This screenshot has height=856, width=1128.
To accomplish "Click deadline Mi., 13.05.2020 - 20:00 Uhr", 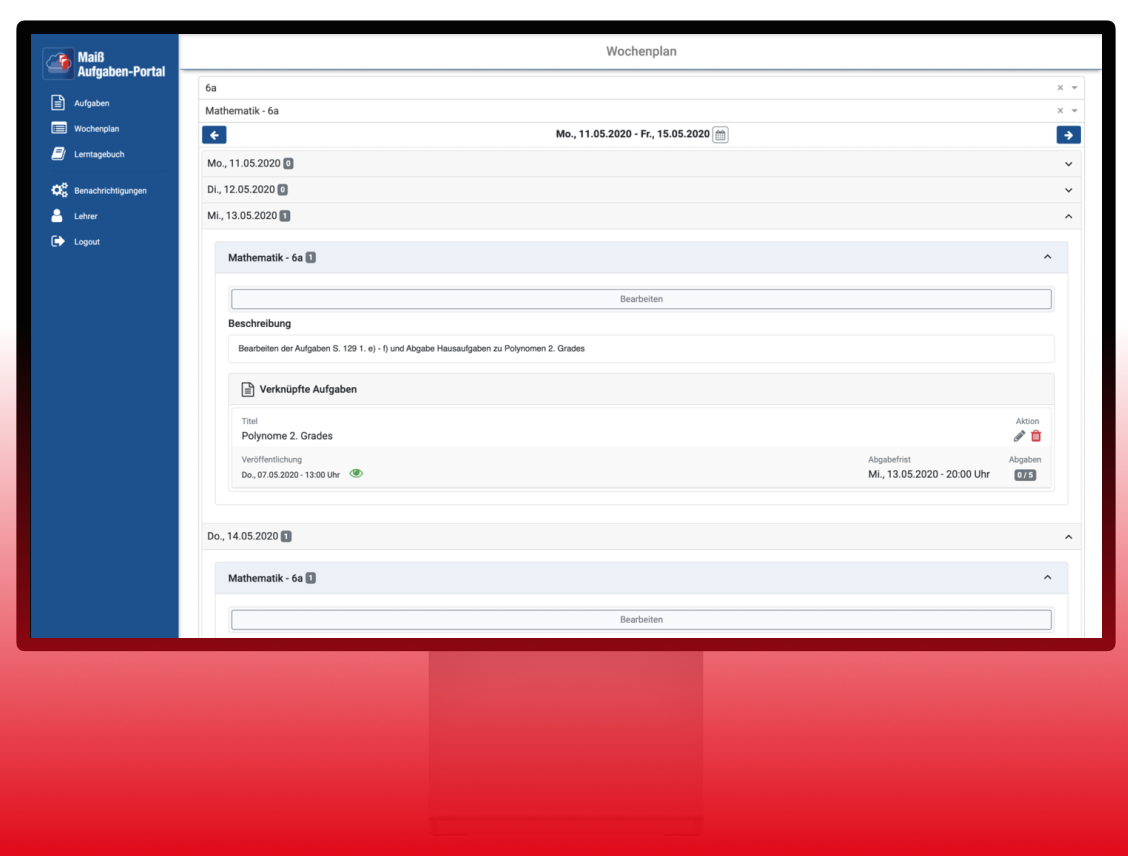I will tap(929, 474).
